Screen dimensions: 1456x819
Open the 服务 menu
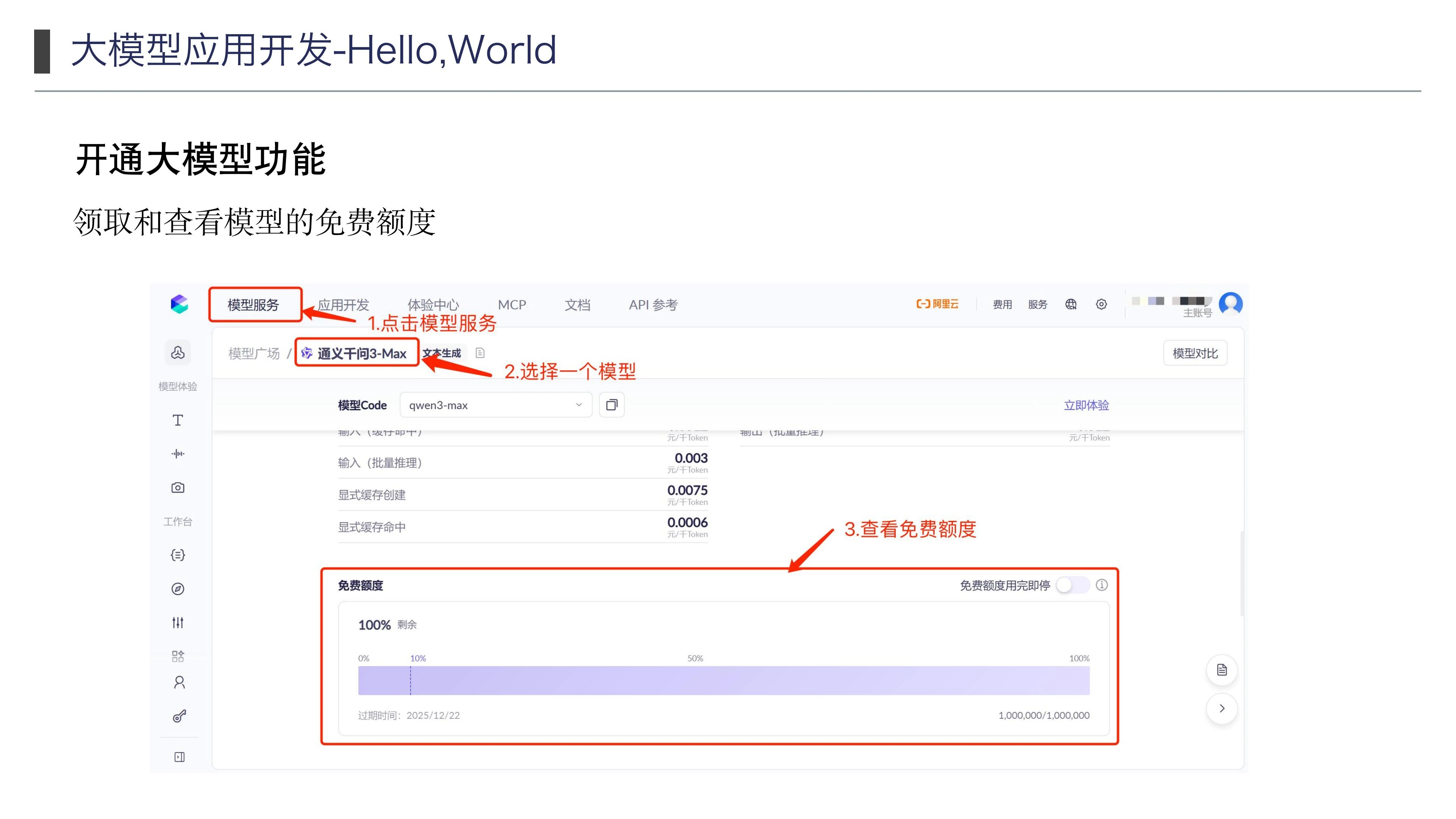(x=1038, y=304)
